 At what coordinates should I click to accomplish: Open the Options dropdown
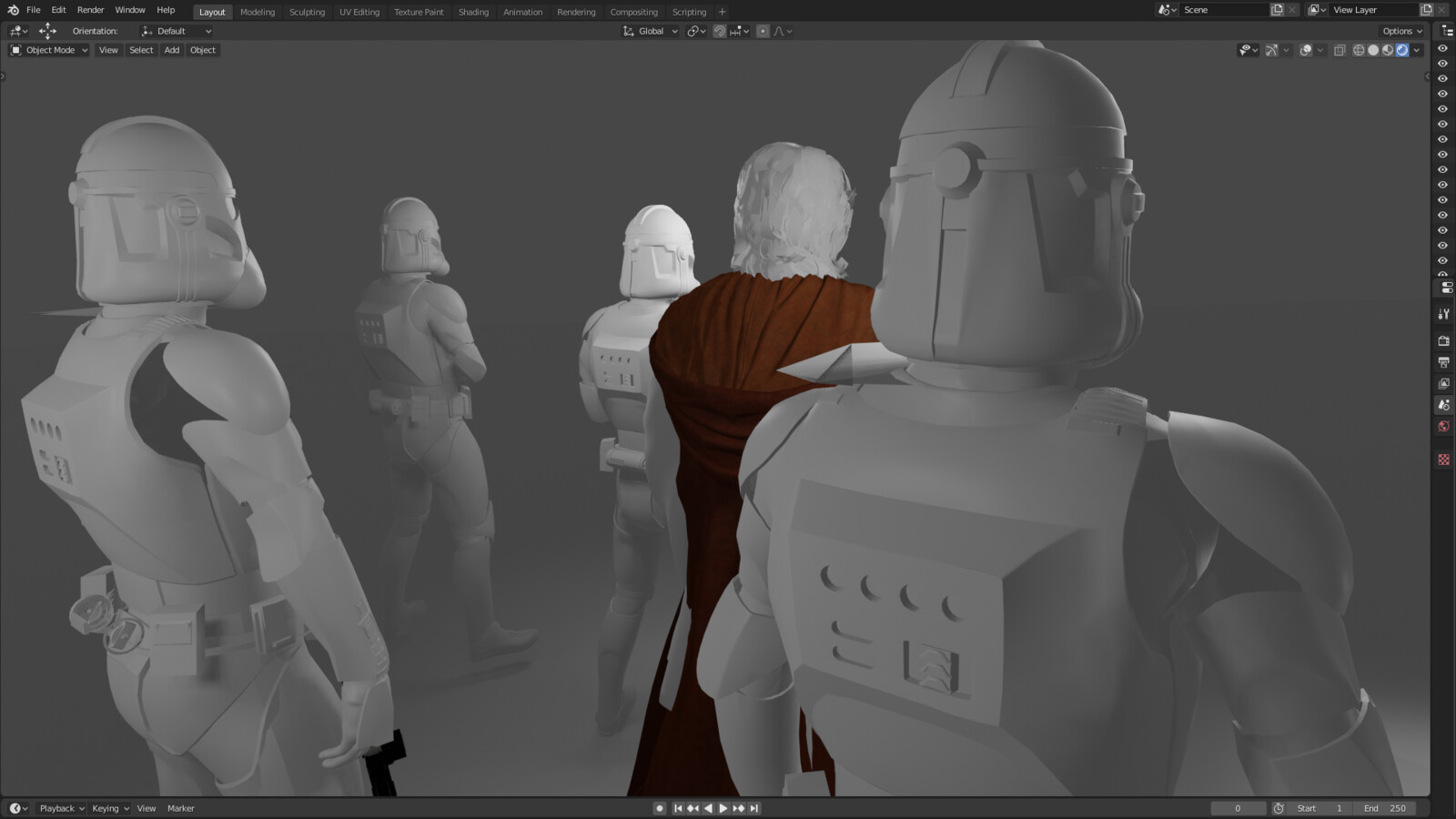(1402, 31)
